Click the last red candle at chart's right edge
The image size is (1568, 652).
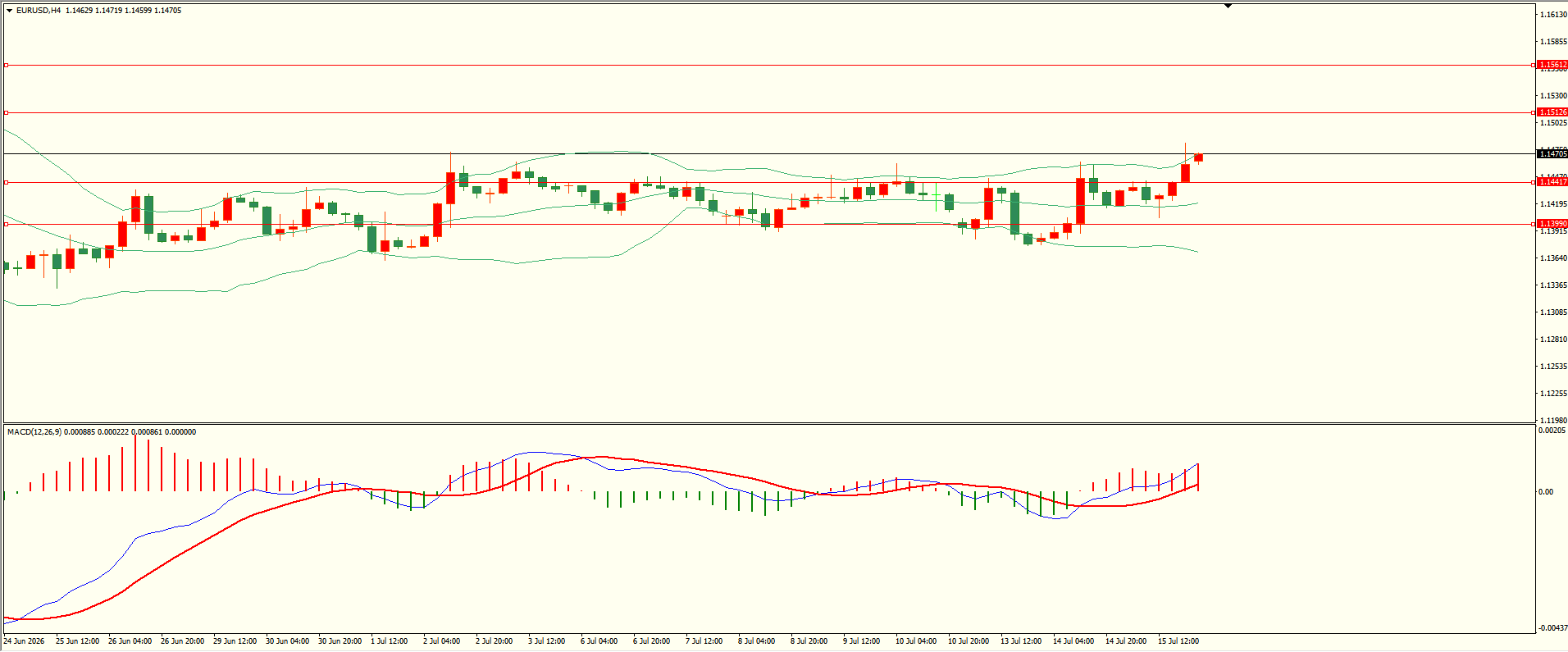pos(1198,157)
